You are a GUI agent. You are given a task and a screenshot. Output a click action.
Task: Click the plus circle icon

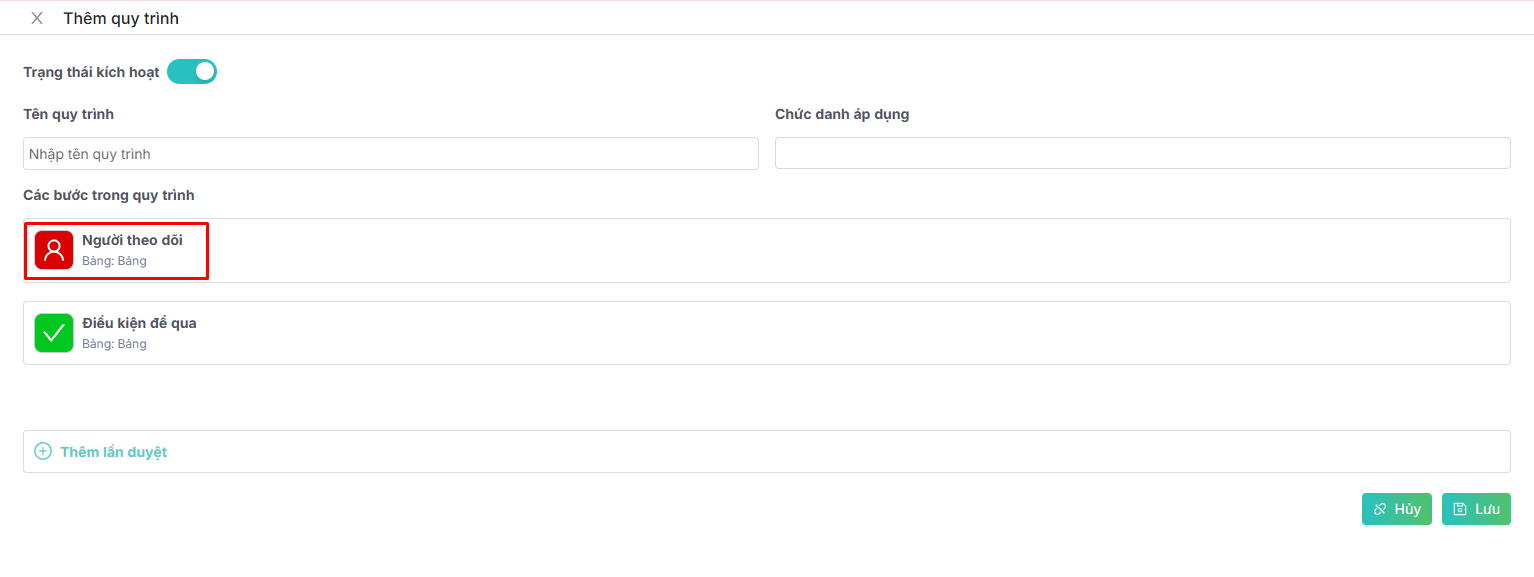(x=43, y=452)
